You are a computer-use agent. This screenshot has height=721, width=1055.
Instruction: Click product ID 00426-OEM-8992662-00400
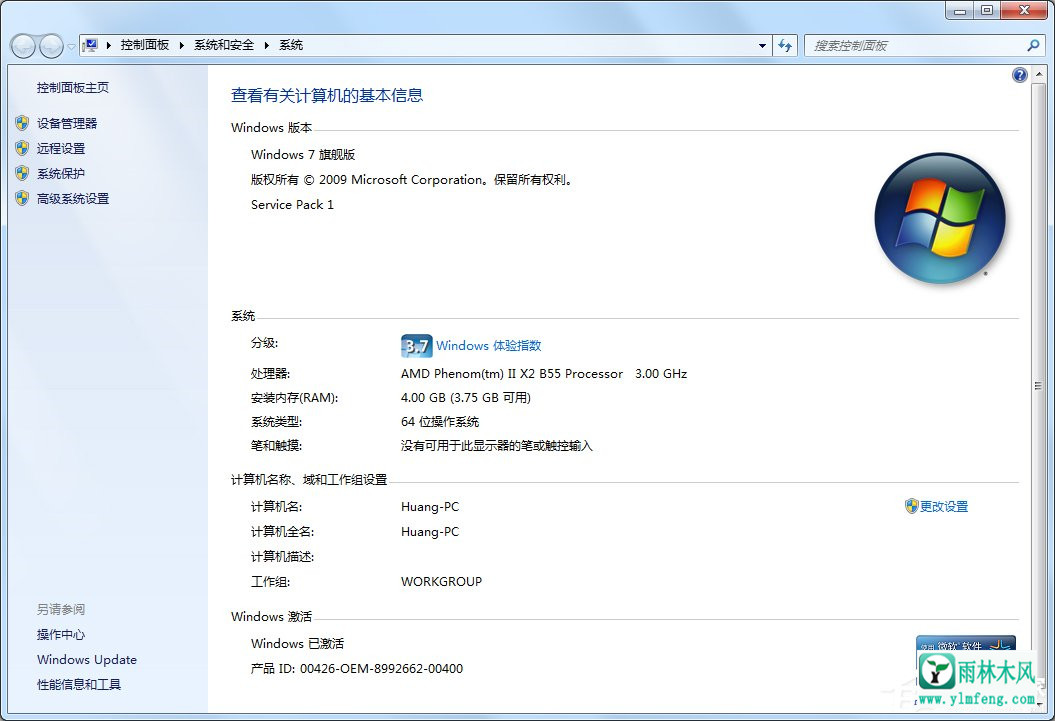pos(381,669)
